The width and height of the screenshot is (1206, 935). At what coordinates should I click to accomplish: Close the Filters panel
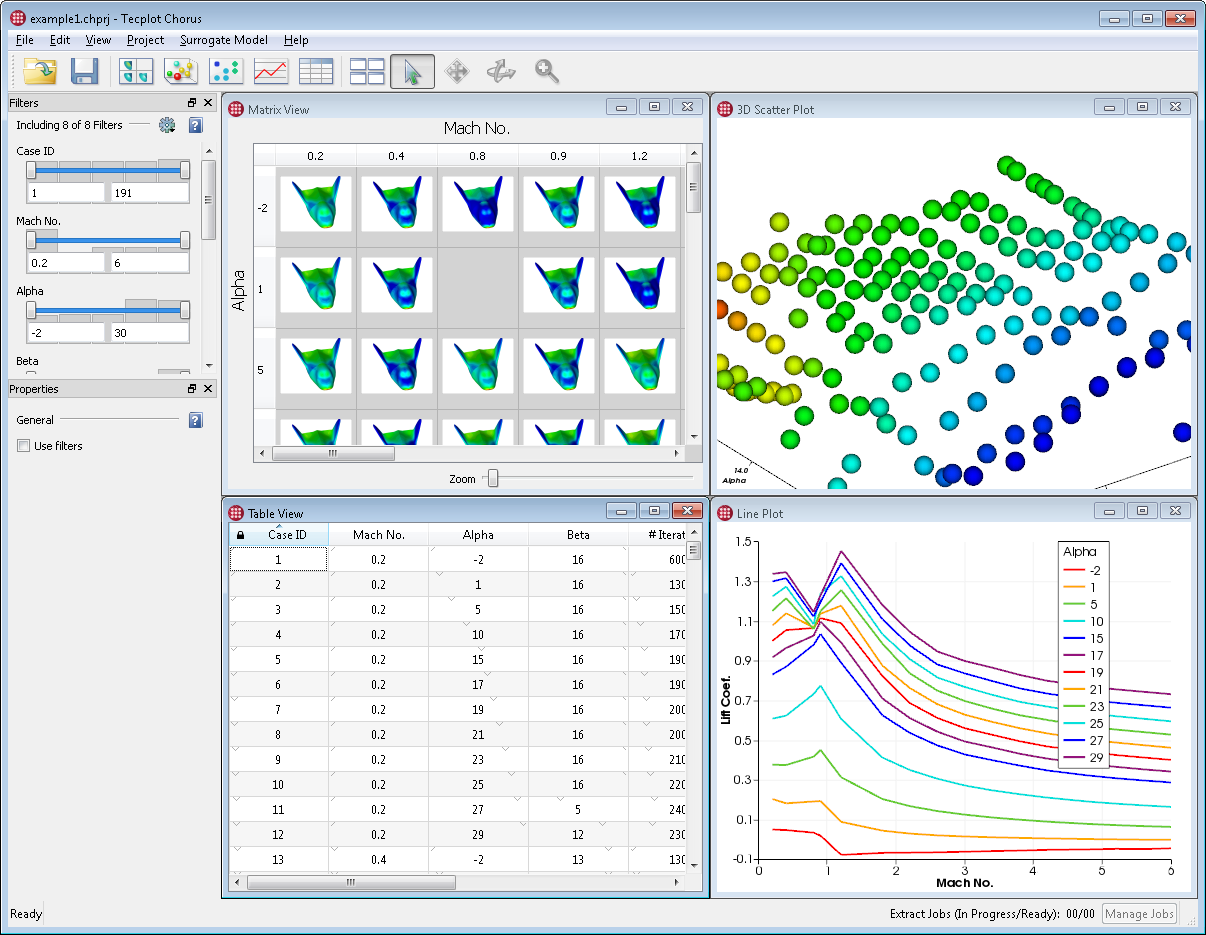[x=208, y=103]
